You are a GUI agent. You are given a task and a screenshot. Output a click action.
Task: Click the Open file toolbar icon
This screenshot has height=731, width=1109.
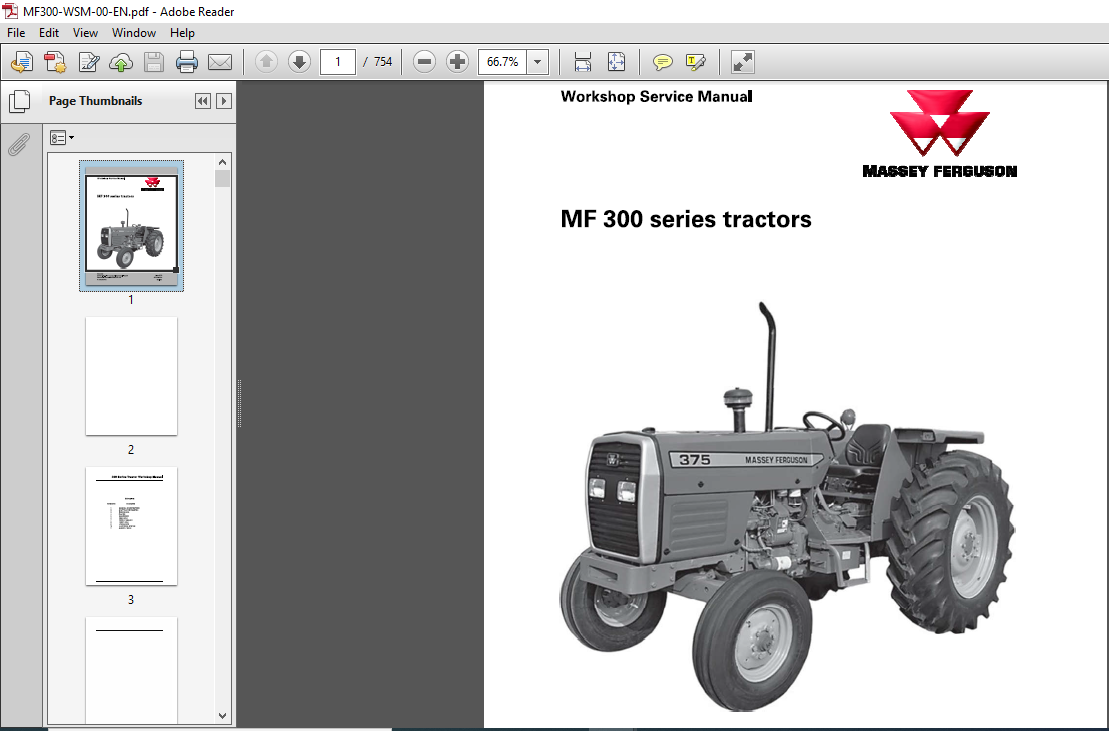click(x=22, y=62)
